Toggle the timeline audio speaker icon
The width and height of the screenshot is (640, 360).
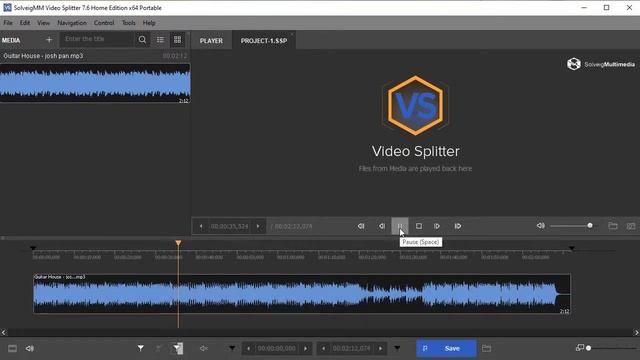[30, 348]
